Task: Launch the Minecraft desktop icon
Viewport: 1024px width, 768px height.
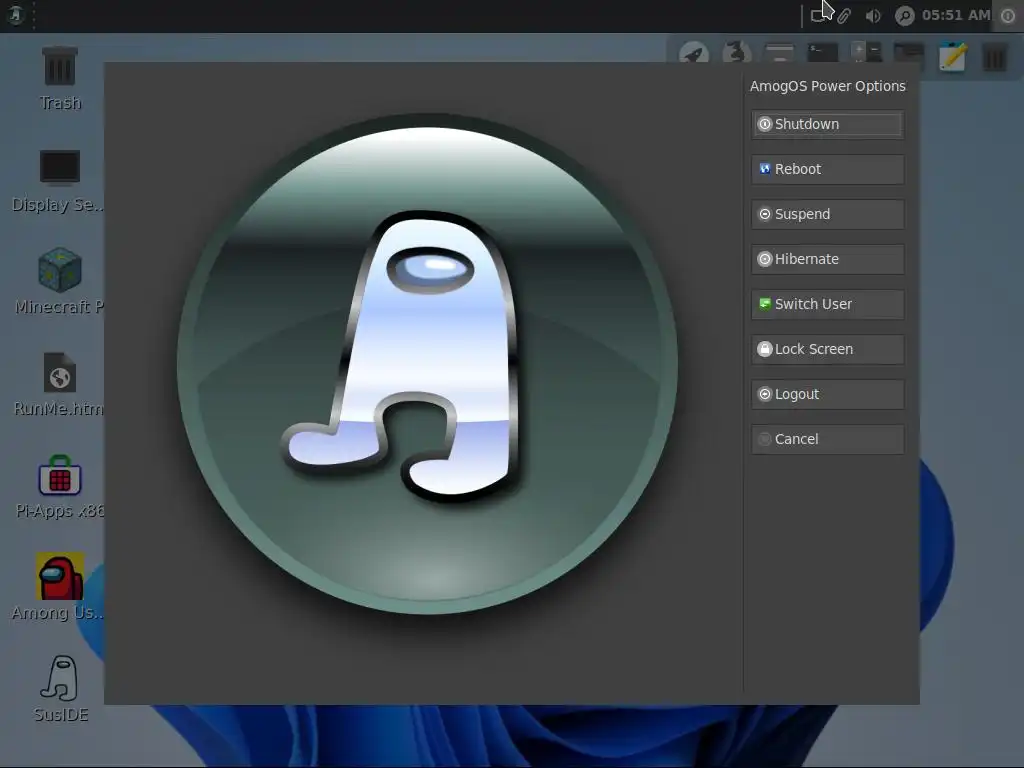Action: [59, 281]
